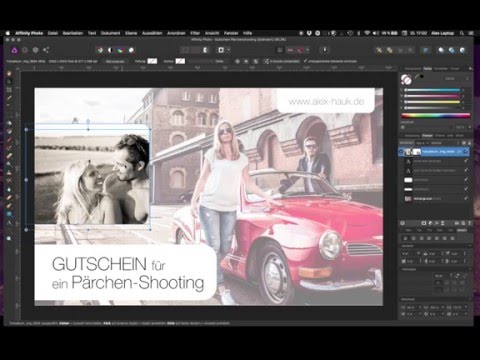Open the Bearbeiten menu
Screen dimensions: 480x360
[73, 33]
